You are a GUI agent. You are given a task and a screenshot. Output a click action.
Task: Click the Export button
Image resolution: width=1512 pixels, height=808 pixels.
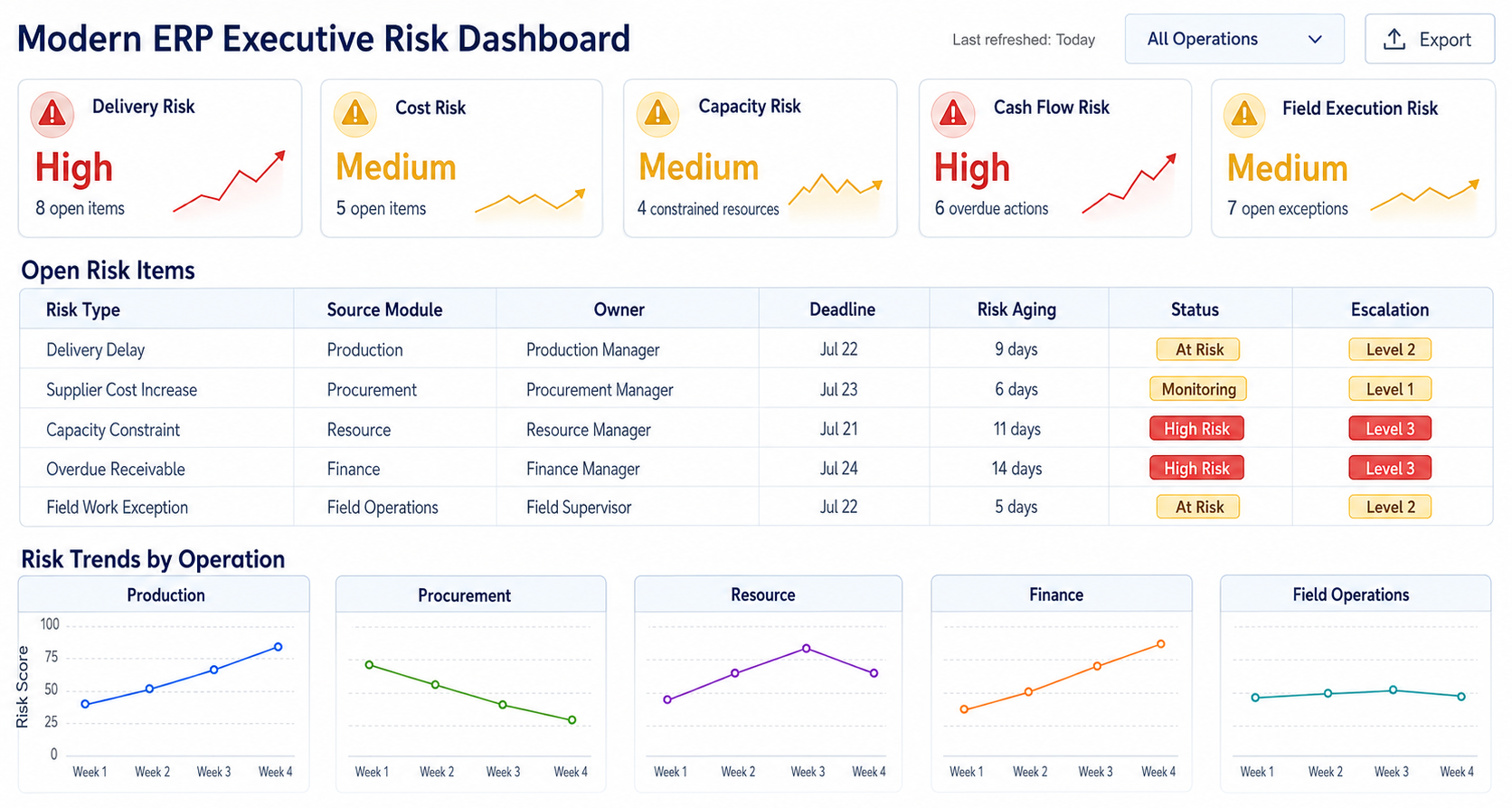pyautogui.click(x=1429, y=39)
